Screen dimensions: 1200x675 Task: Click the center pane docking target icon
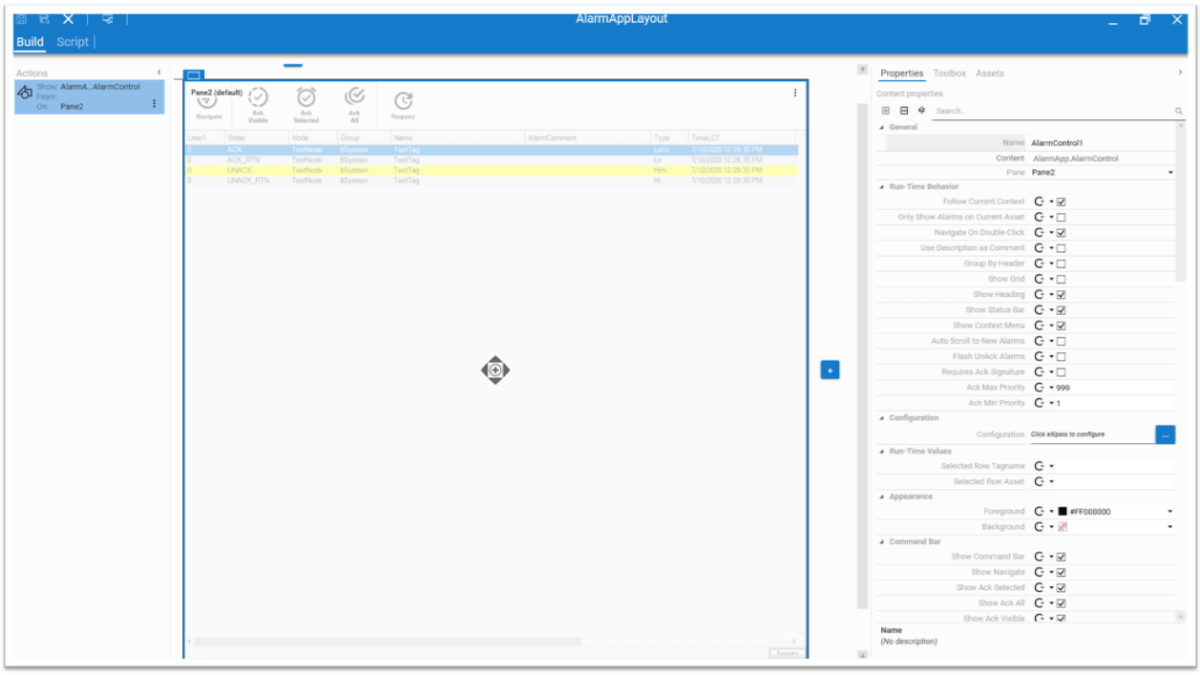pos(495,370)
